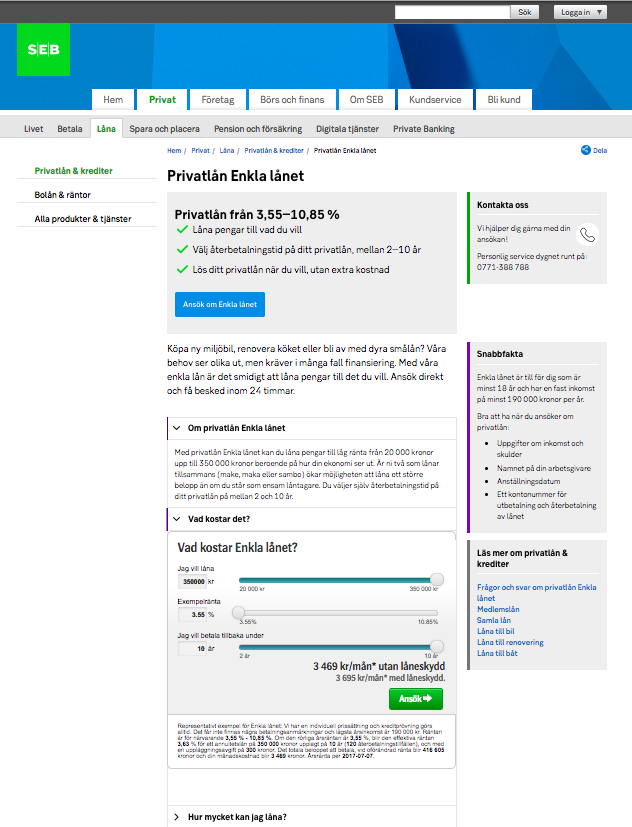
Task: Go to Private Banking submenu
Action: click(x=424, y=129)
